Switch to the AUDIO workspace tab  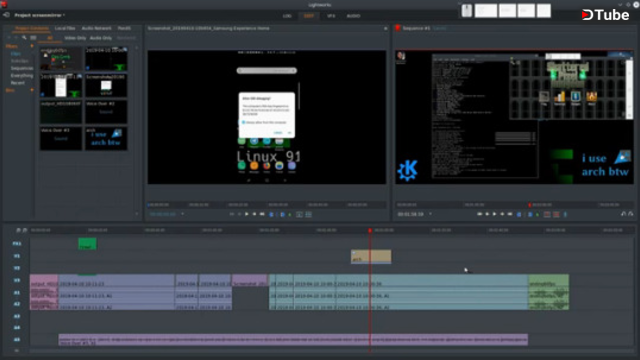(x=353, y=16)
